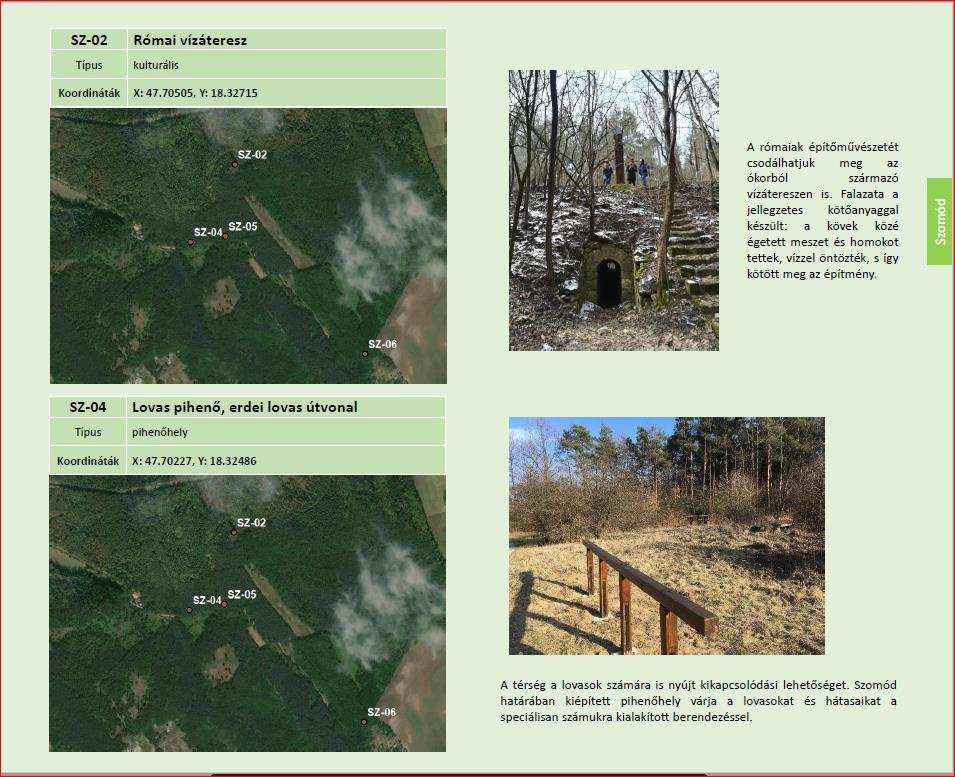Viewport: 955px width, 777px height.
Task: Click the SZ-05 marker on lower map
Action: (x=225, y=604)
